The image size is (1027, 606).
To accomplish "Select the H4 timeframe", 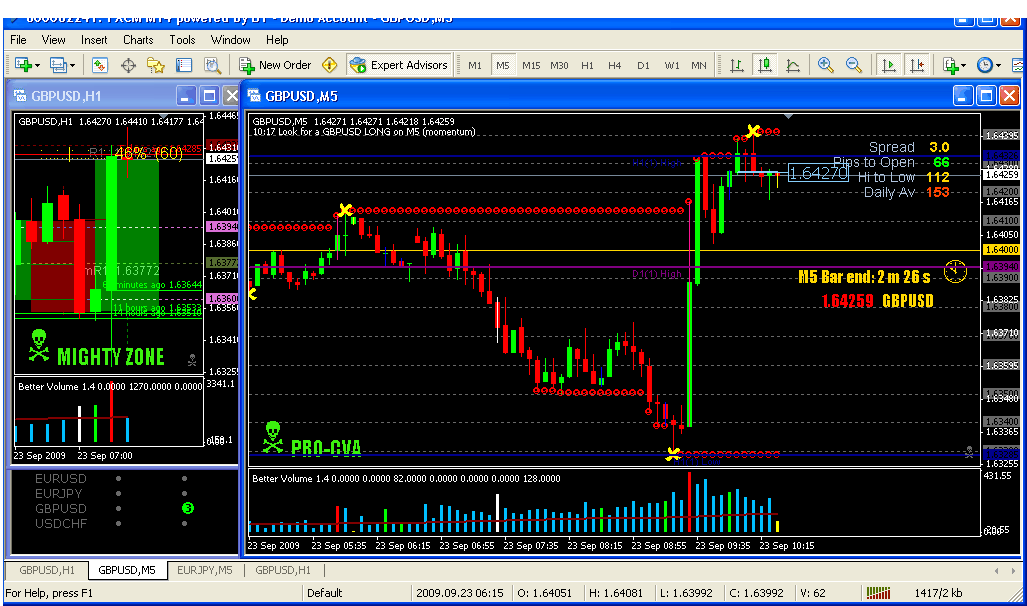I will (614, 65).
